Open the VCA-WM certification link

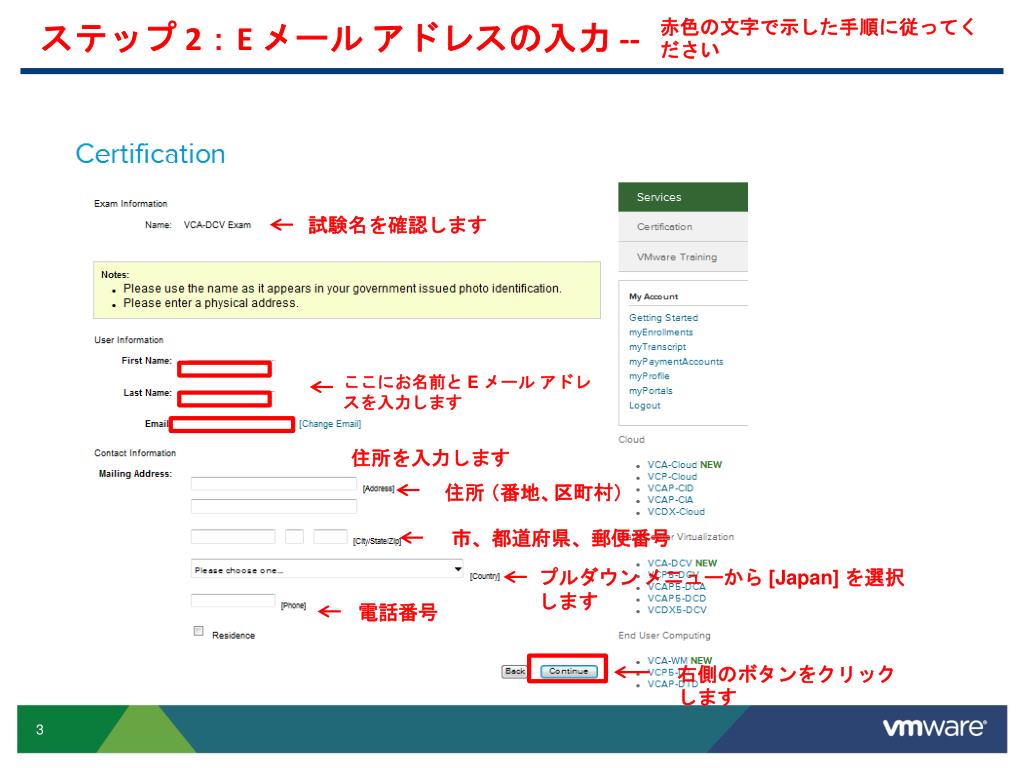667,660
